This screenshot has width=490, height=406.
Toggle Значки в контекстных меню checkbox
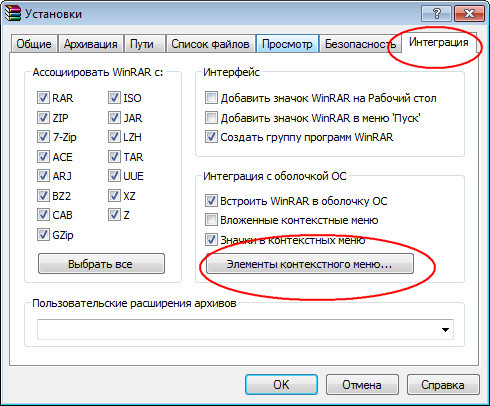coord(211,240)
